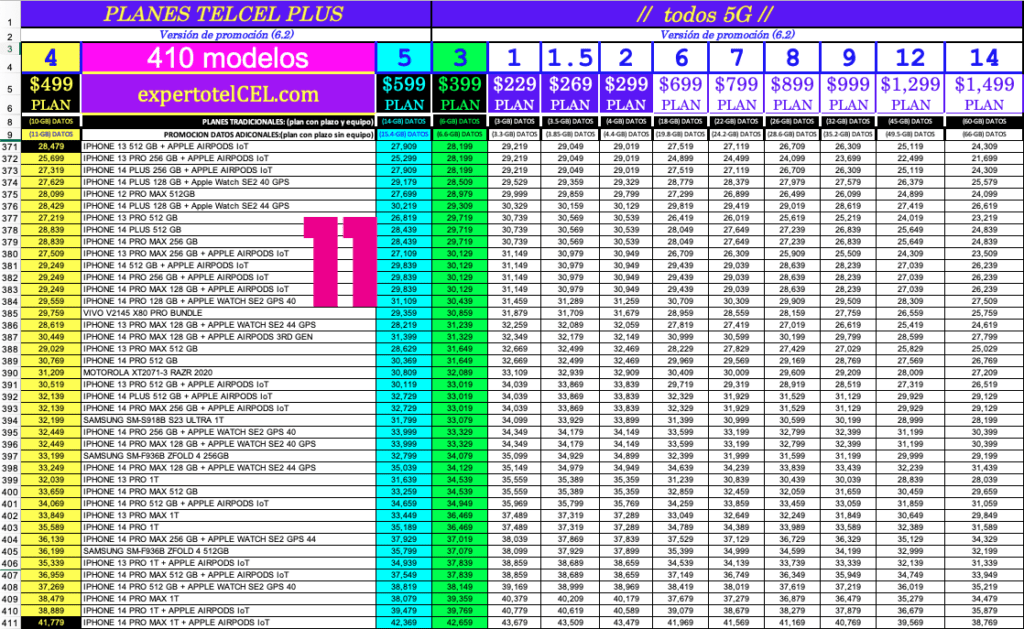Image resolution: width=1024 pixels, height=629 pixels.
Task: Select the $599 PLAN header
Action: point(404,93)
